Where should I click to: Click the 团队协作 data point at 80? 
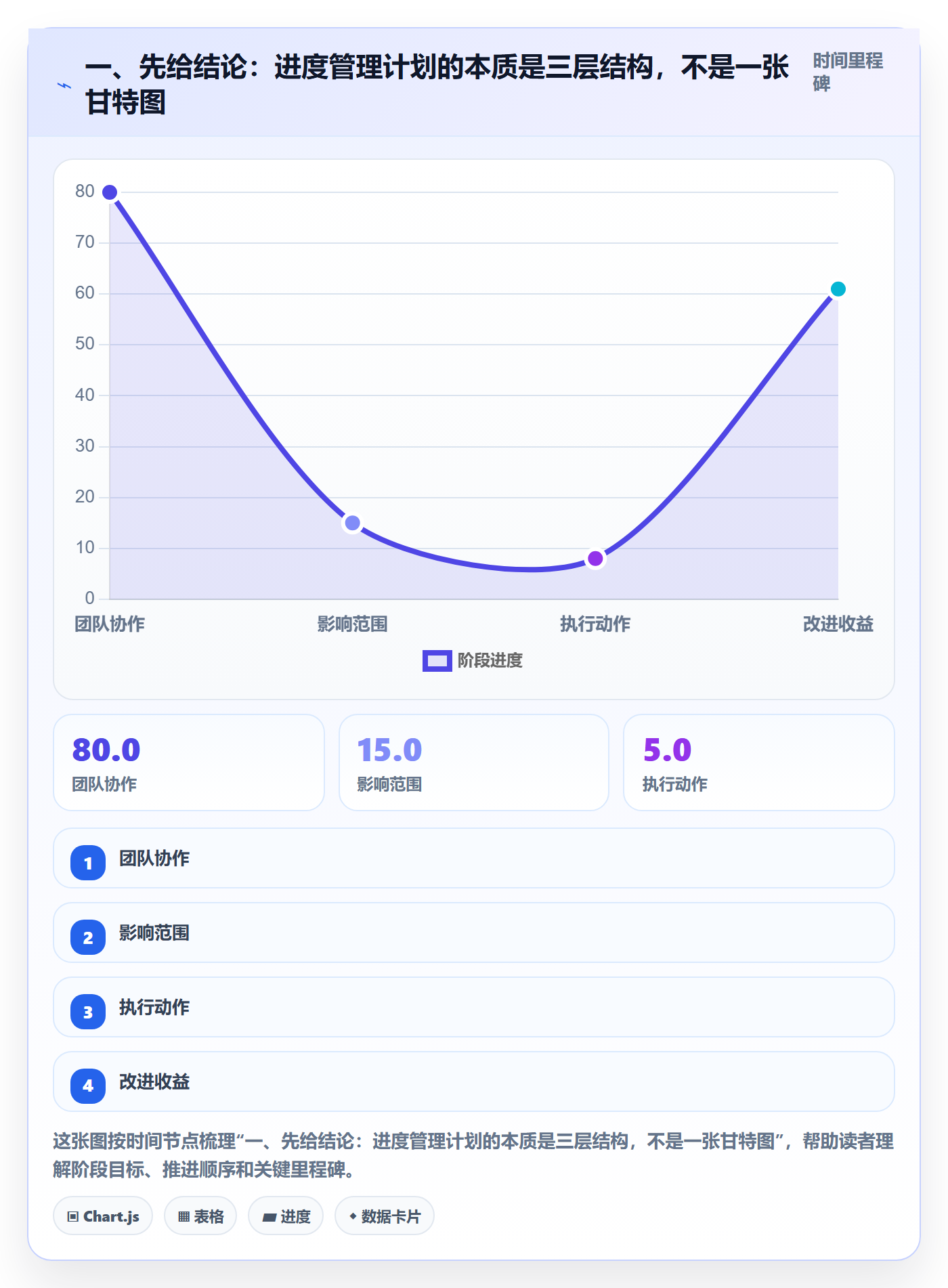pyautogui.click(x=110, y=192)
